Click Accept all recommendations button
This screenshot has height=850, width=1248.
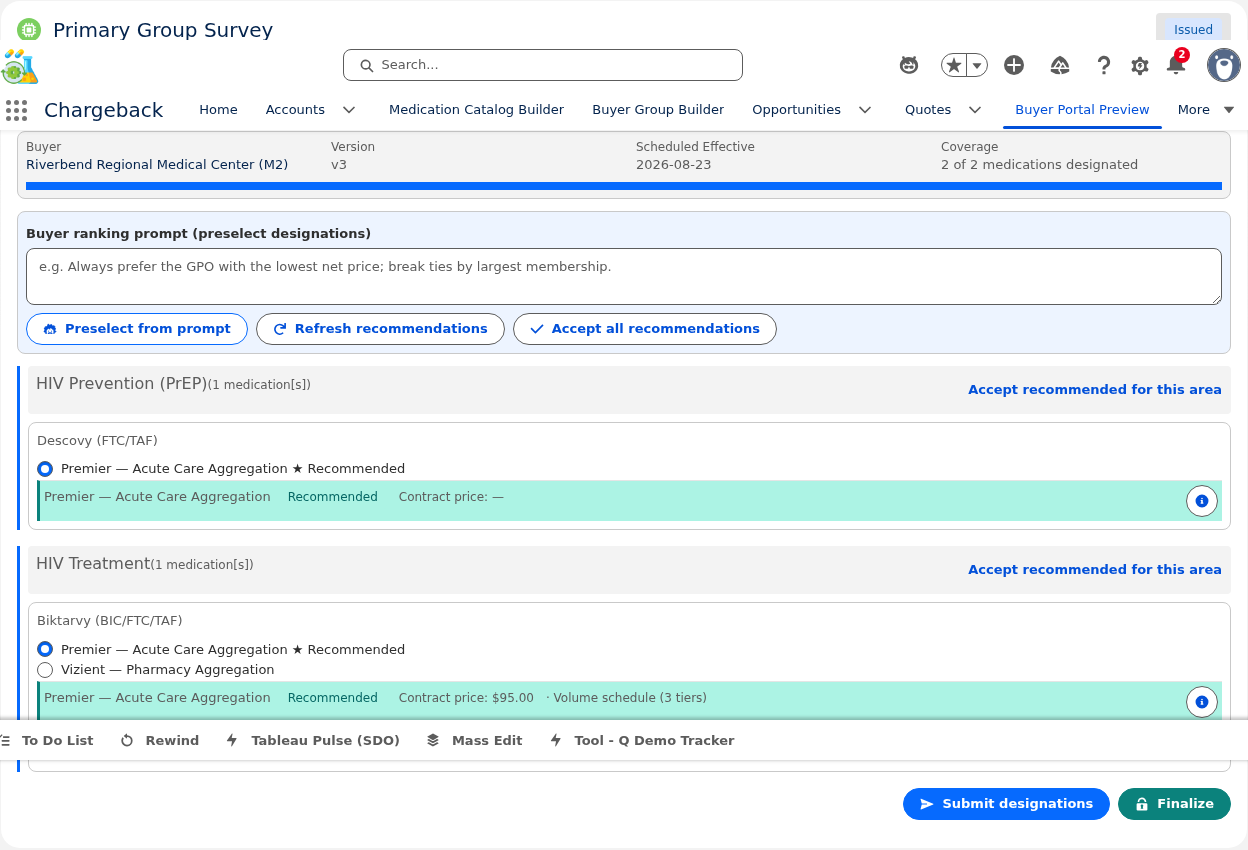pos(645,329)
